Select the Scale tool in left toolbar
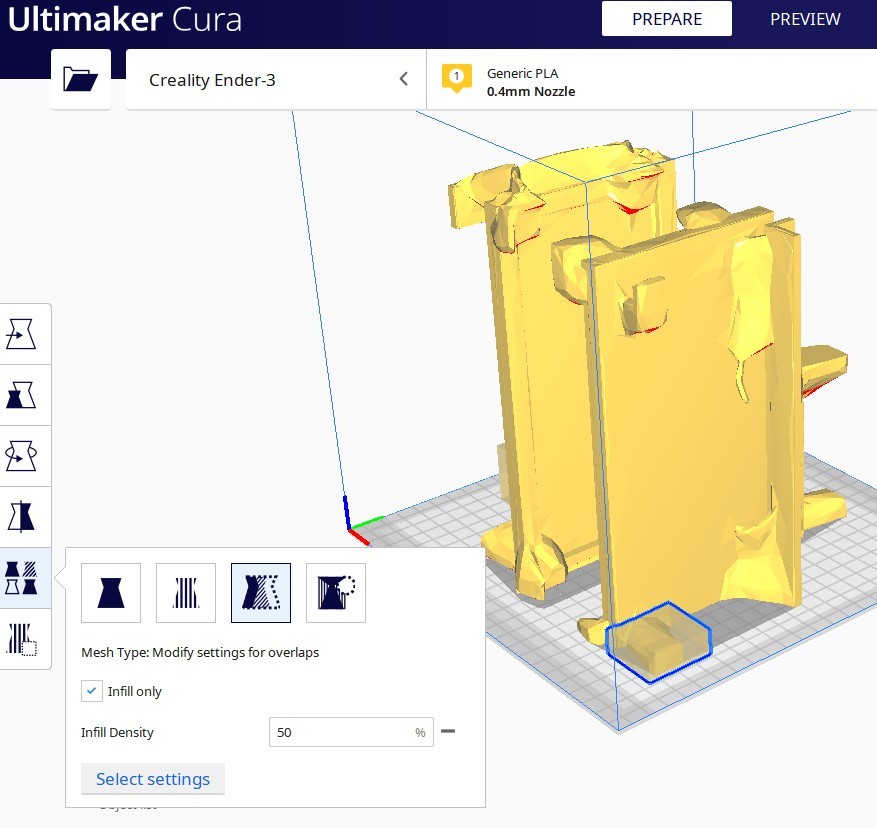This screenshot has height=828, width=877. [21, 395]
